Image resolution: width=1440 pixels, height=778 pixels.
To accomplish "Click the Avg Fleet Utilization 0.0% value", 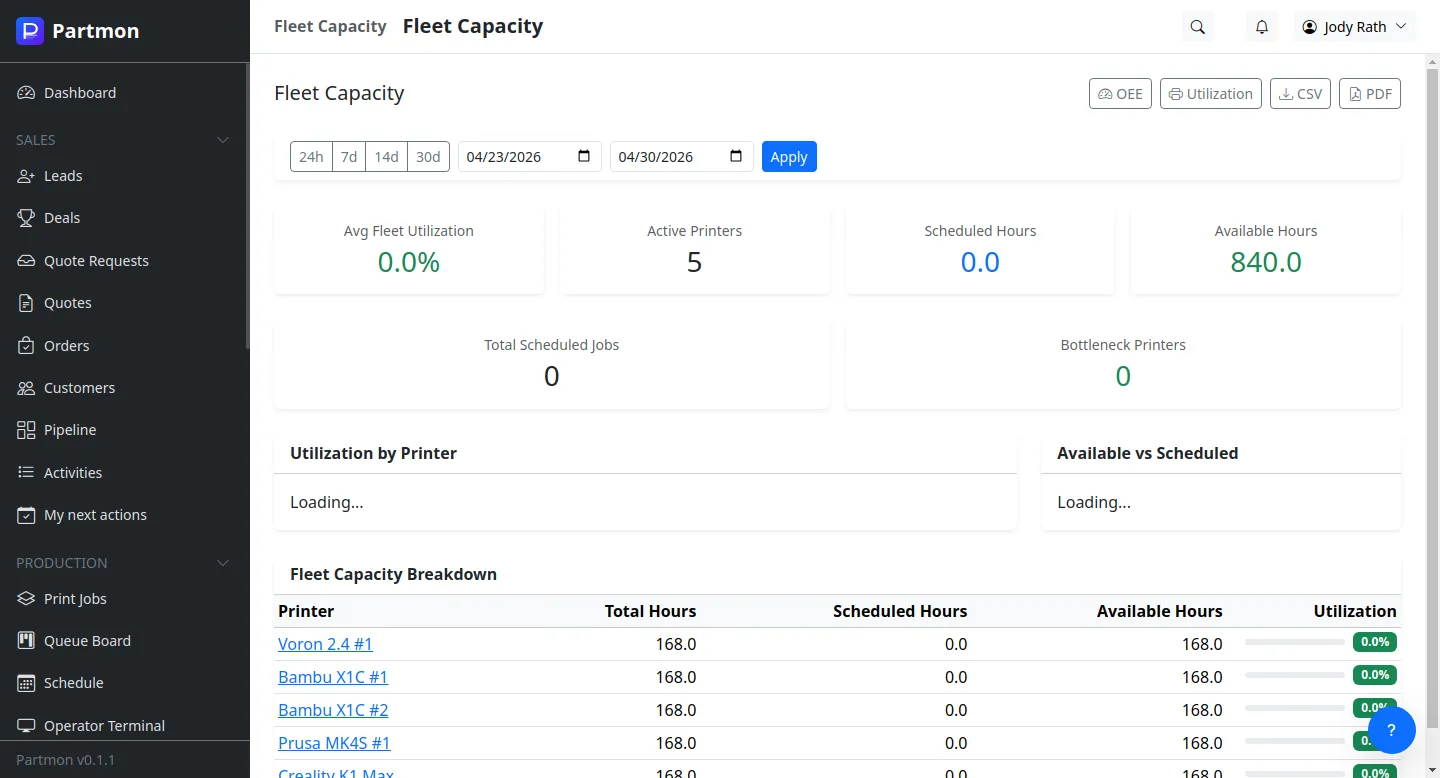I will coord(409,262).
